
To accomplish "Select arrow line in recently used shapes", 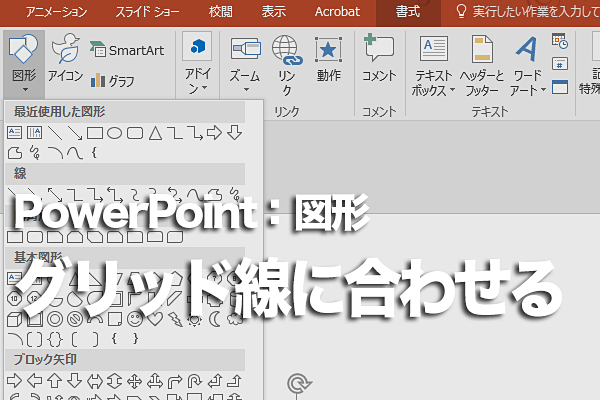I will point(75,133).
